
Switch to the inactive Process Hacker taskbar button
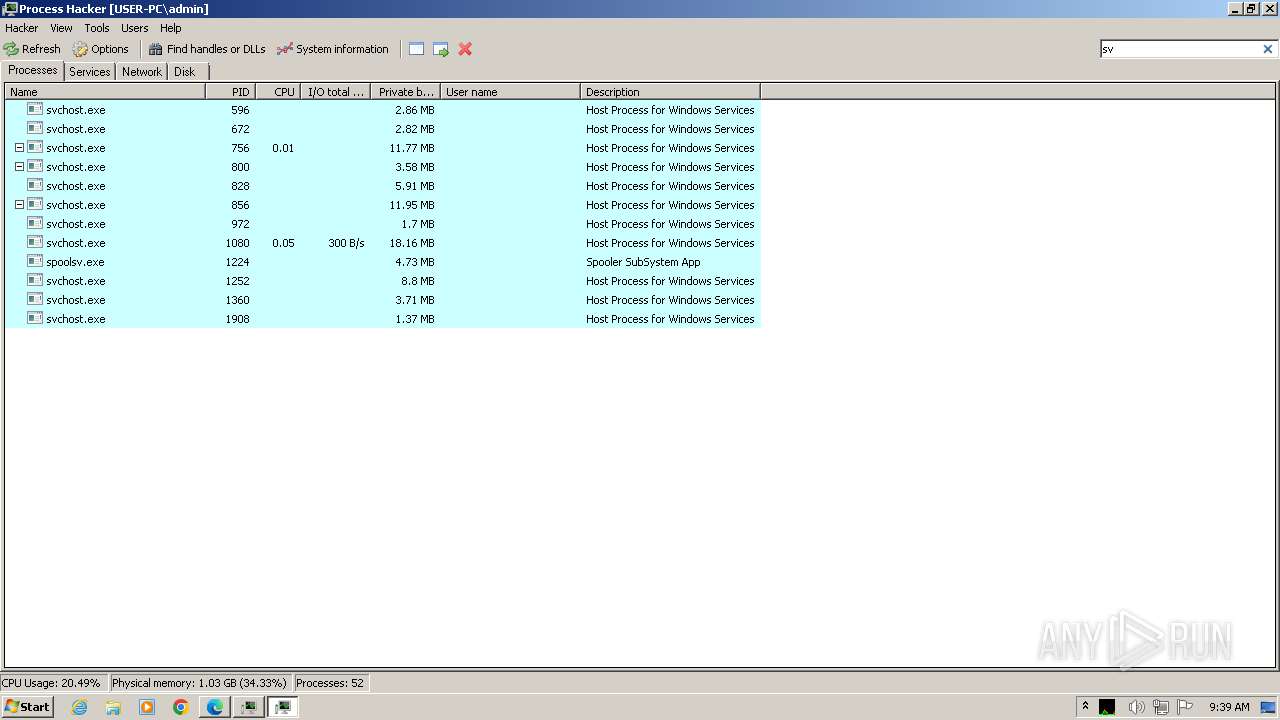click(249, 707)
